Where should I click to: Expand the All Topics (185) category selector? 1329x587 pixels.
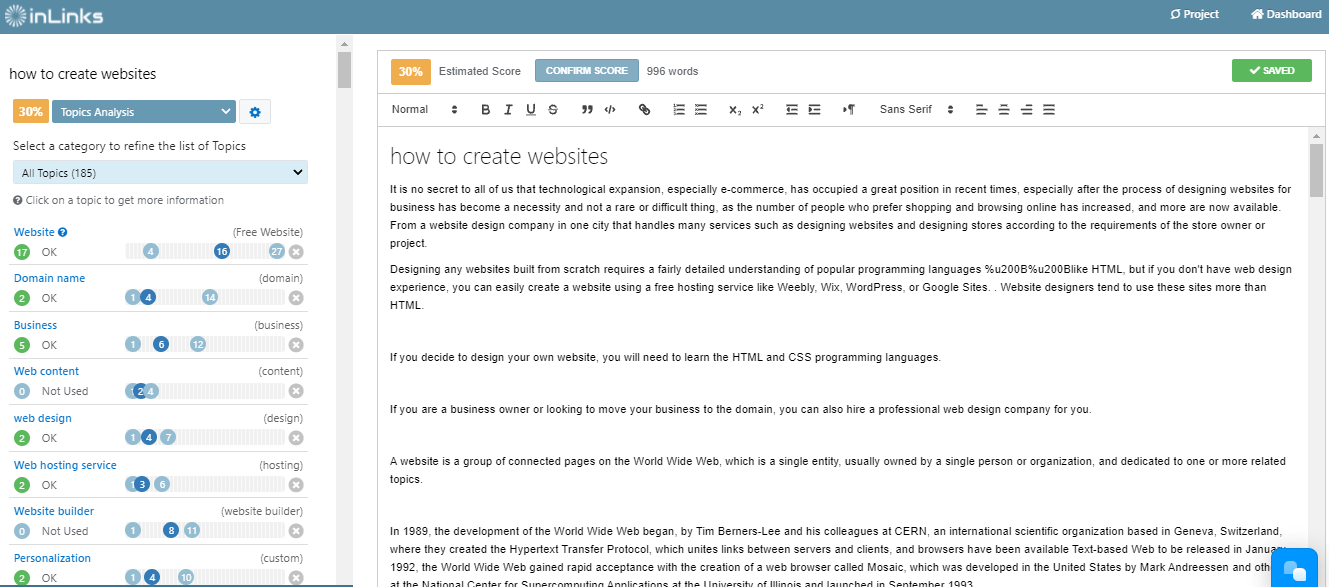[160, 172]
